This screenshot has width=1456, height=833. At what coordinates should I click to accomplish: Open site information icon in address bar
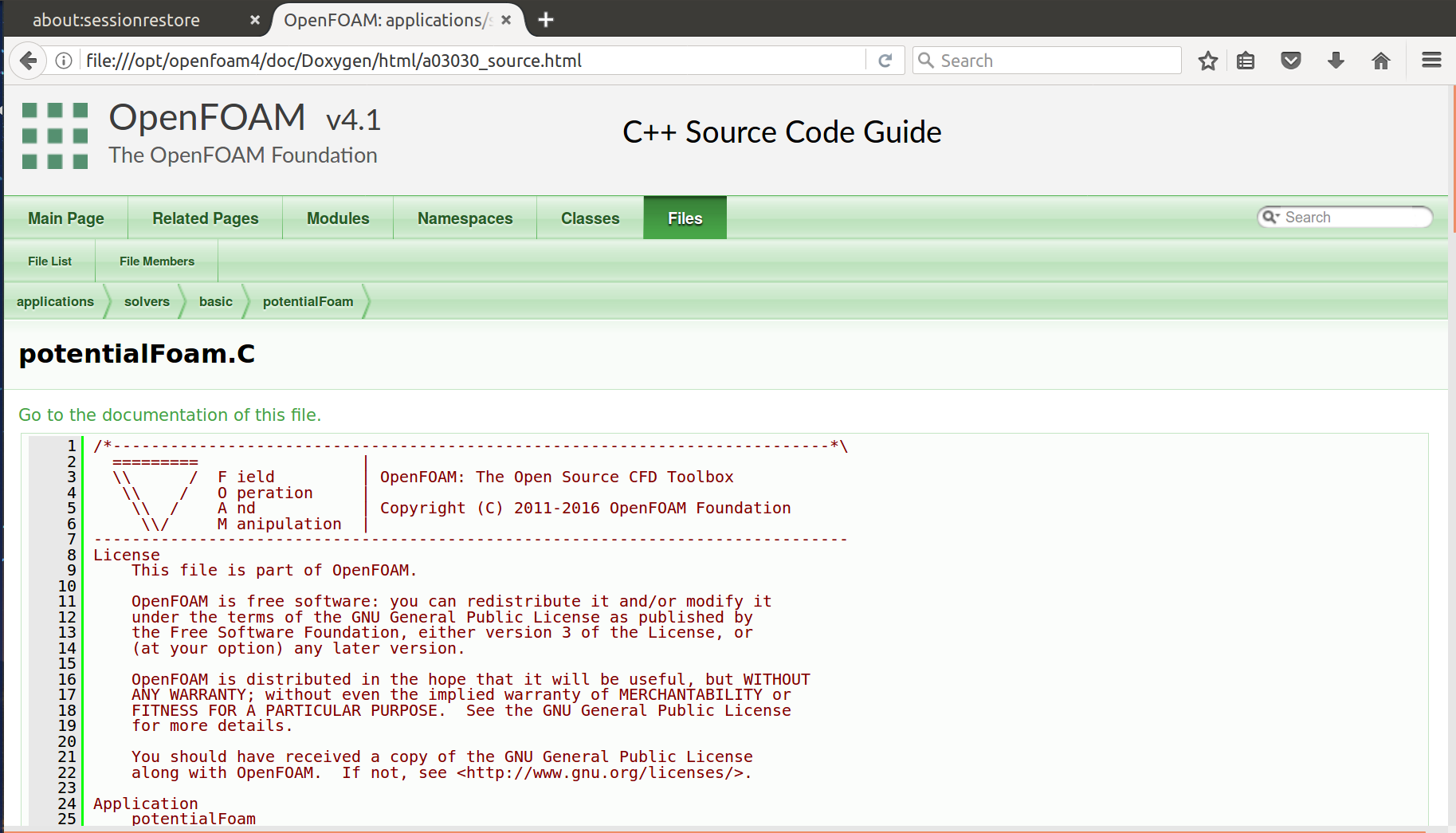64,61
